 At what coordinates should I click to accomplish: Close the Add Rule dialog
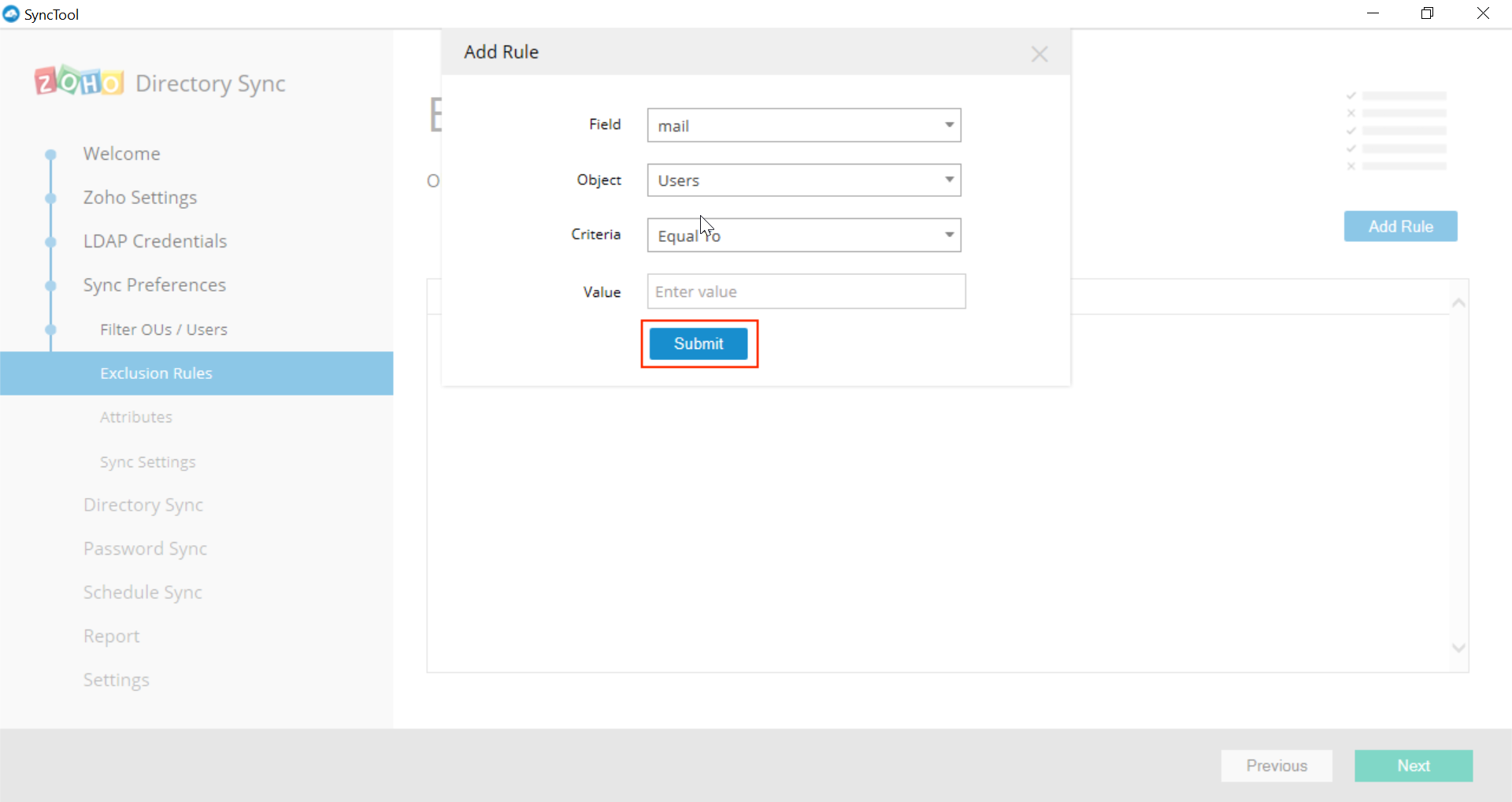point(1039,54)
